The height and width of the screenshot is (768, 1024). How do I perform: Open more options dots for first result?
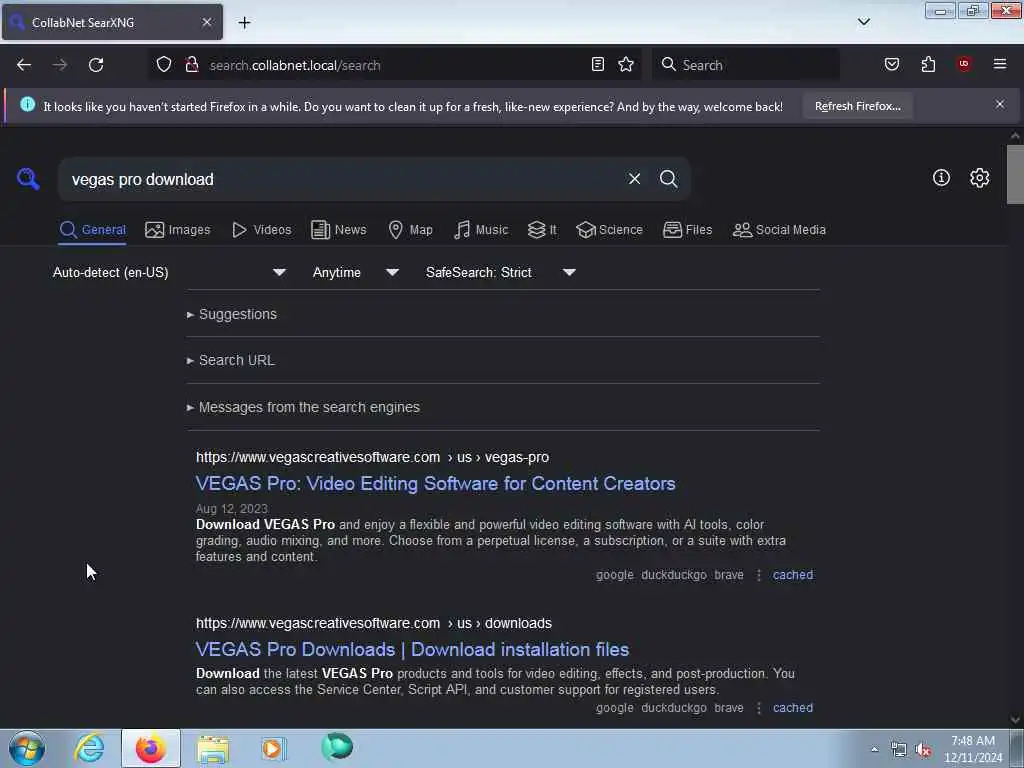point(758,575)
